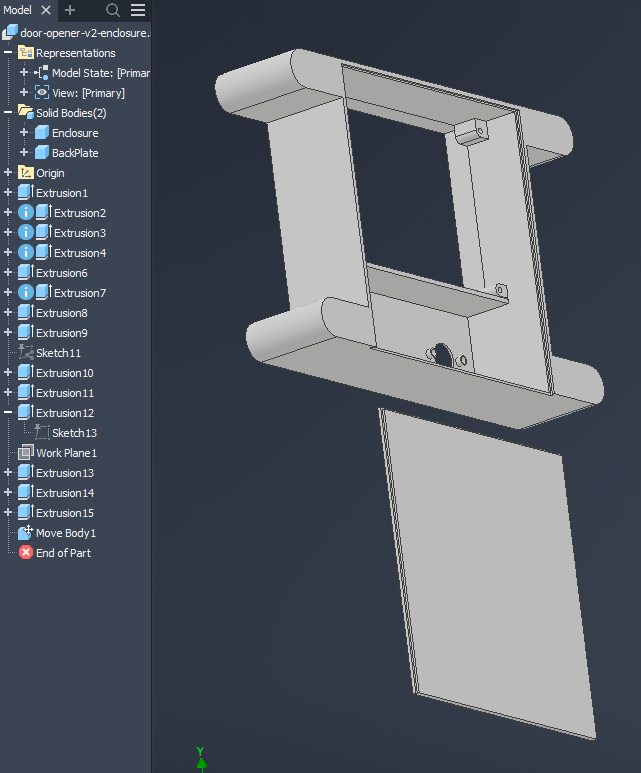Expand the View: [Primary] node
Image resolution: width=641 pixels, height=773 pixels.
tap(24, 92)
